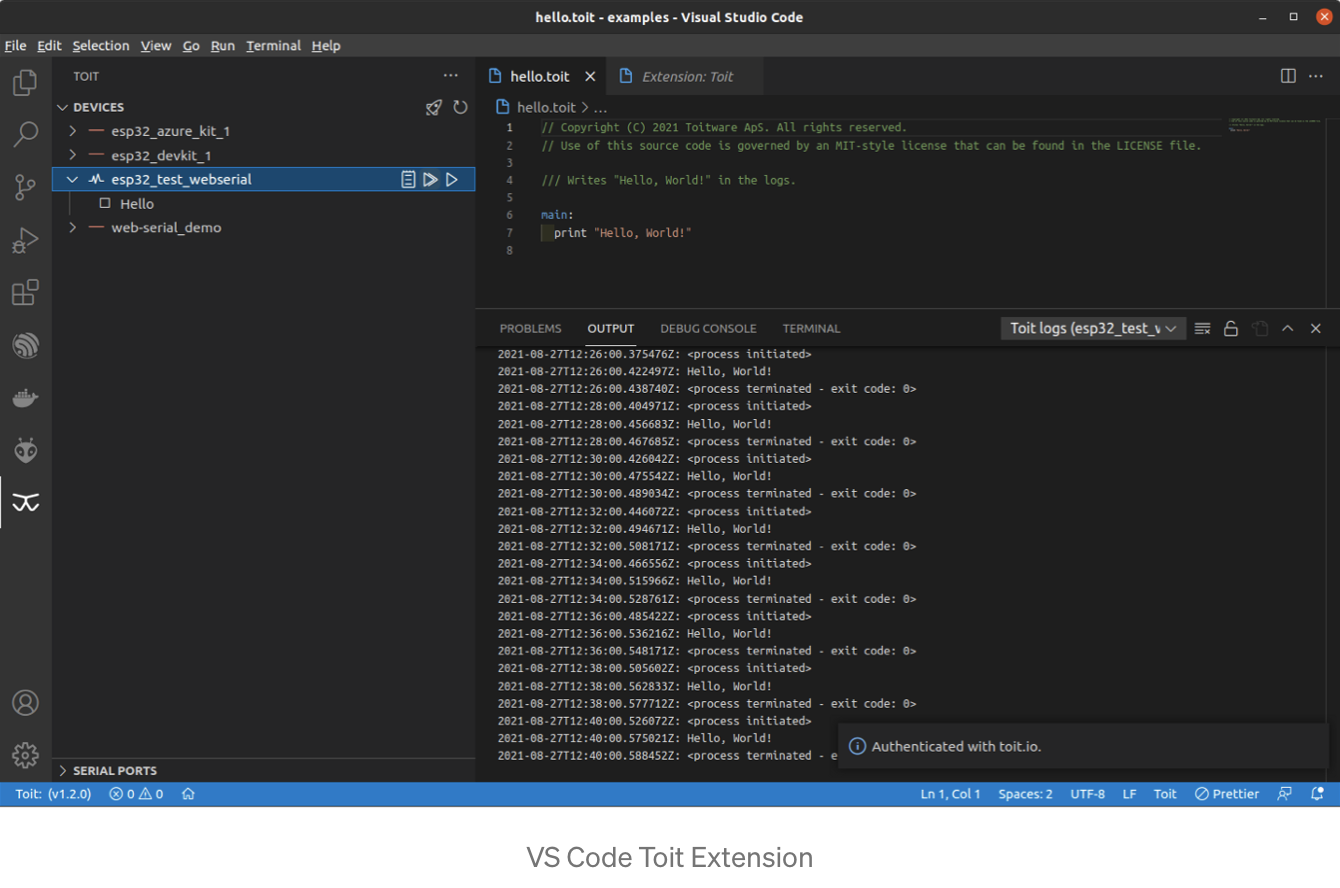1340x888 pixels.
Task: Select the Output panel tab
Action: [611, 328]
